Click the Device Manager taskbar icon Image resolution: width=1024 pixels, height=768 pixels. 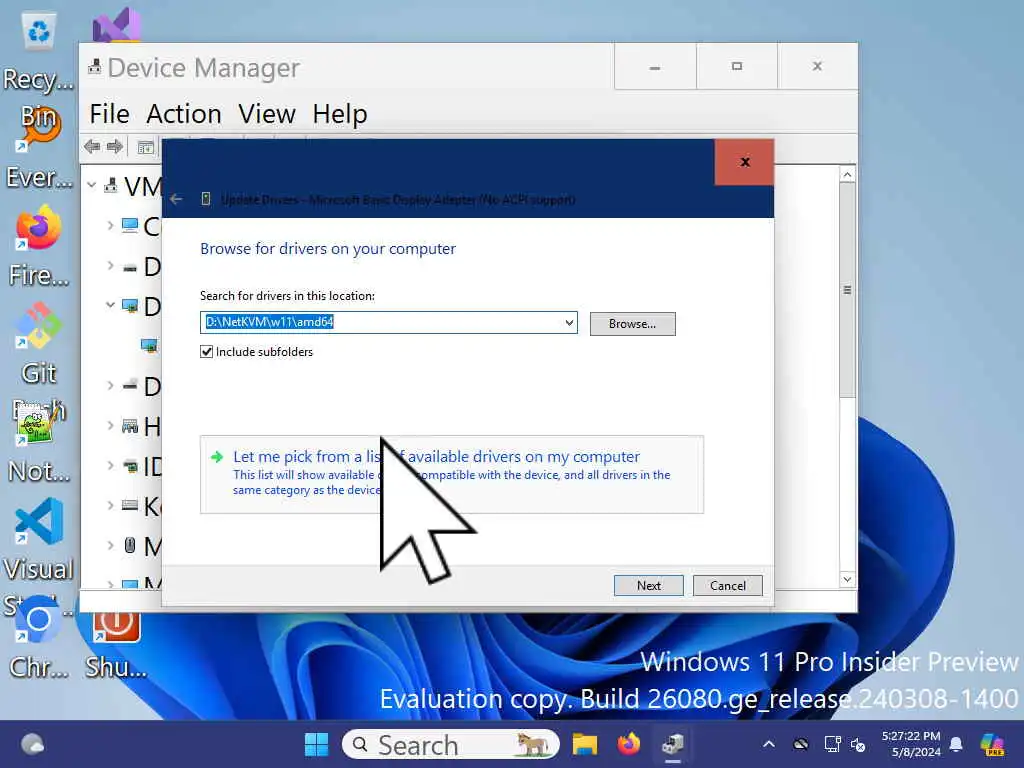pos(673,744)
